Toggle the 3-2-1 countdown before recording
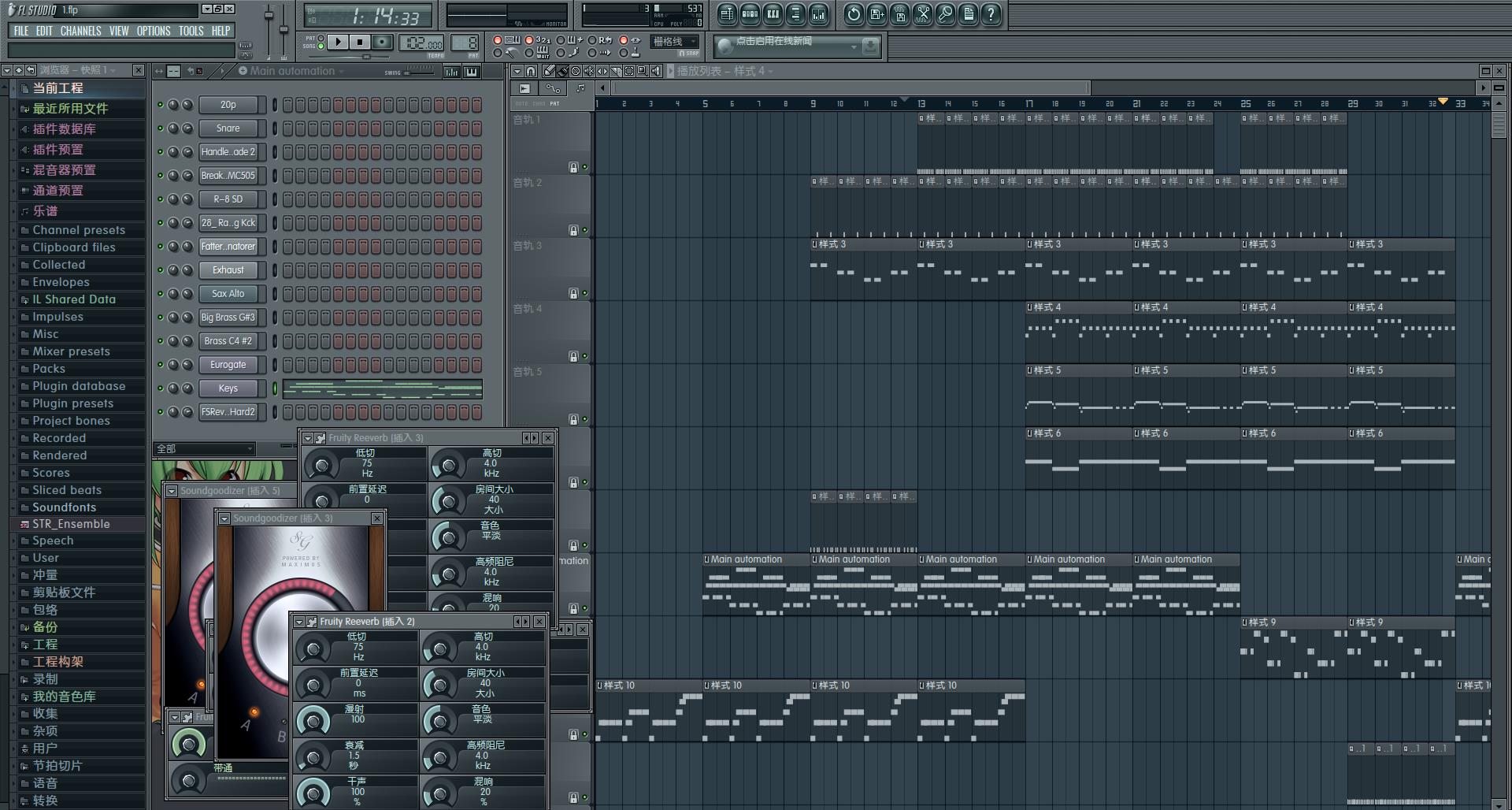The width and height of the screenshot is (1512, 810). coord(529,39)
